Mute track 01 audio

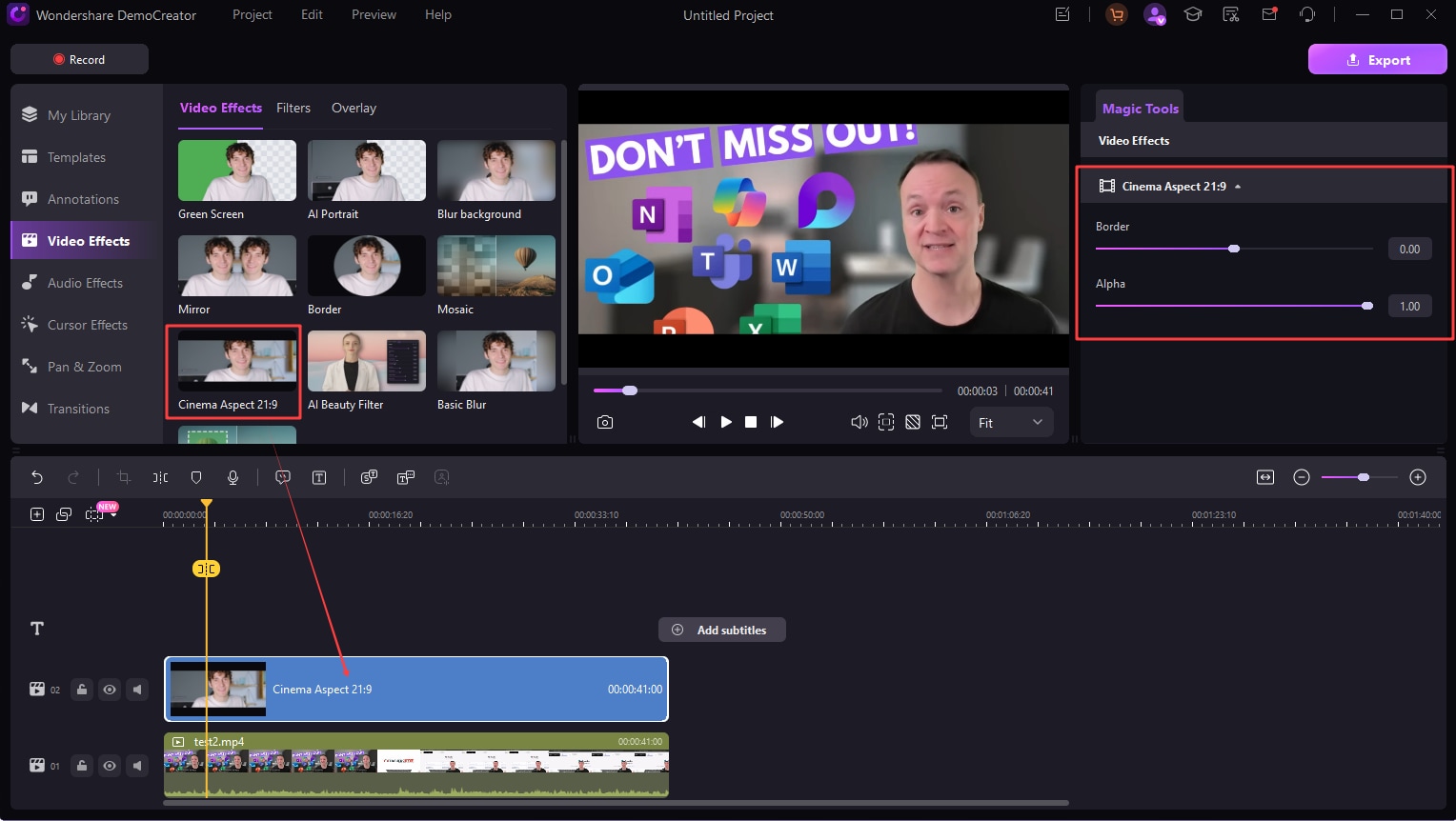click(x=138, y=766)
